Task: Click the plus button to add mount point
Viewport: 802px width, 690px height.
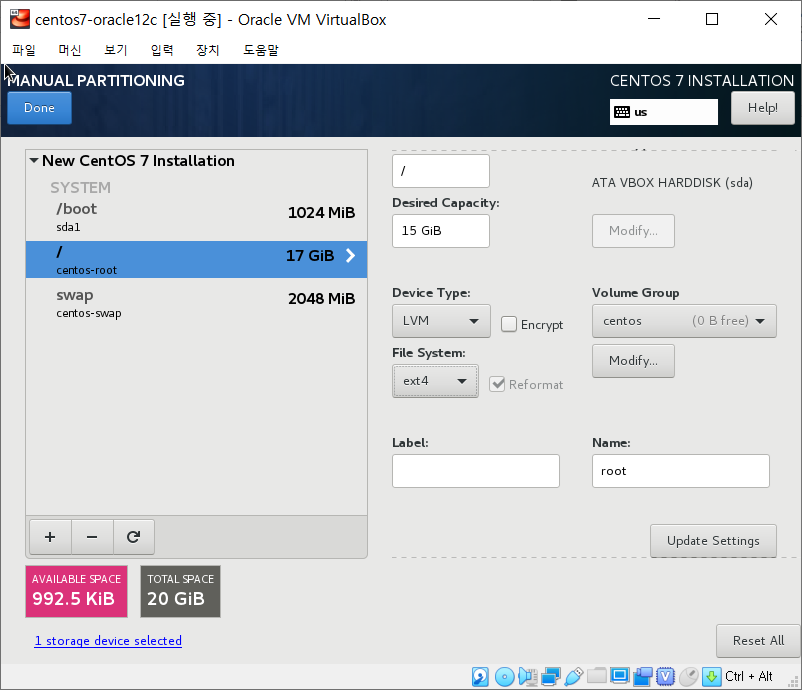Action: point(50,537)
